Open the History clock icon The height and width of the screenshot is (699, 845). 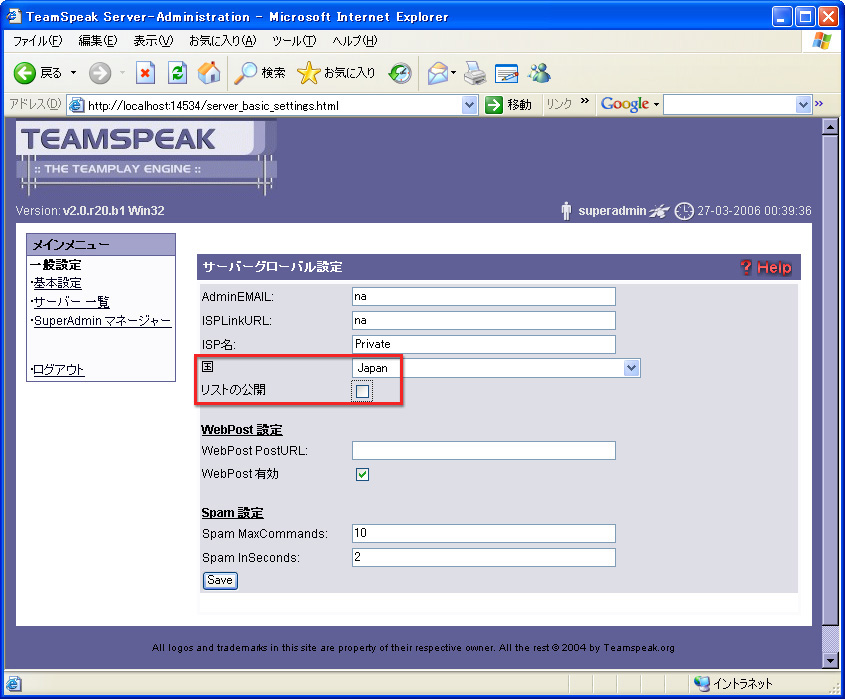point(400,73)
